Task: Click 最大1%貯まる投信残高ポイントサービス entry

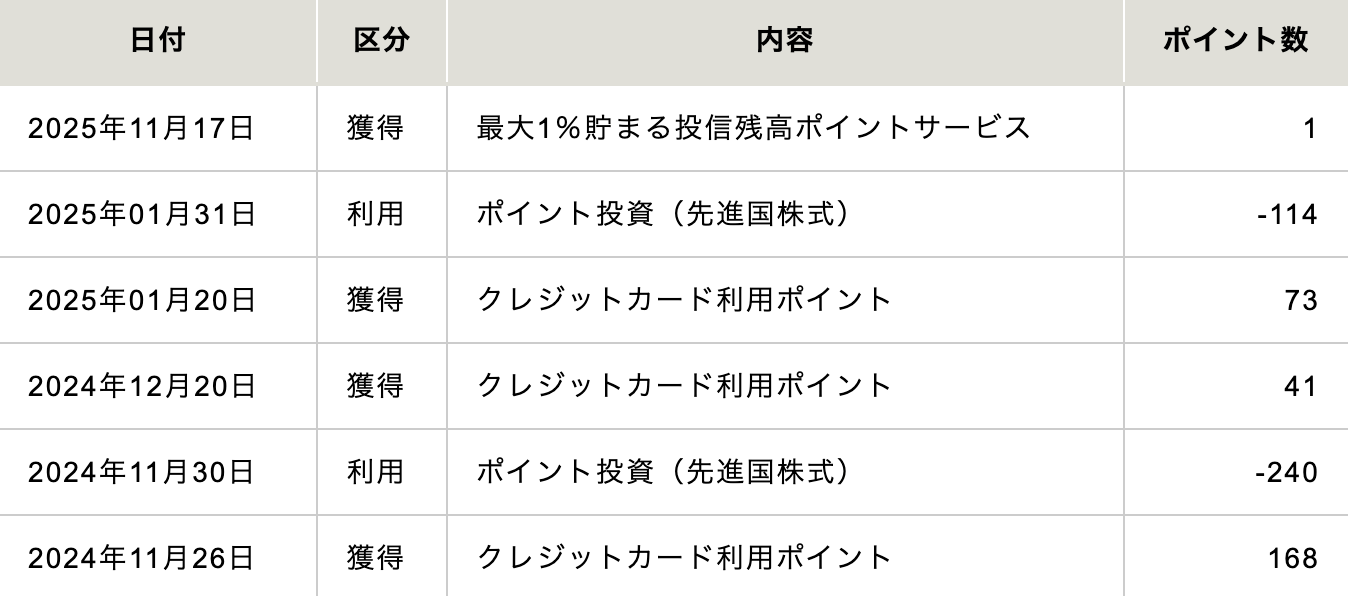Action: click(753, 128)
